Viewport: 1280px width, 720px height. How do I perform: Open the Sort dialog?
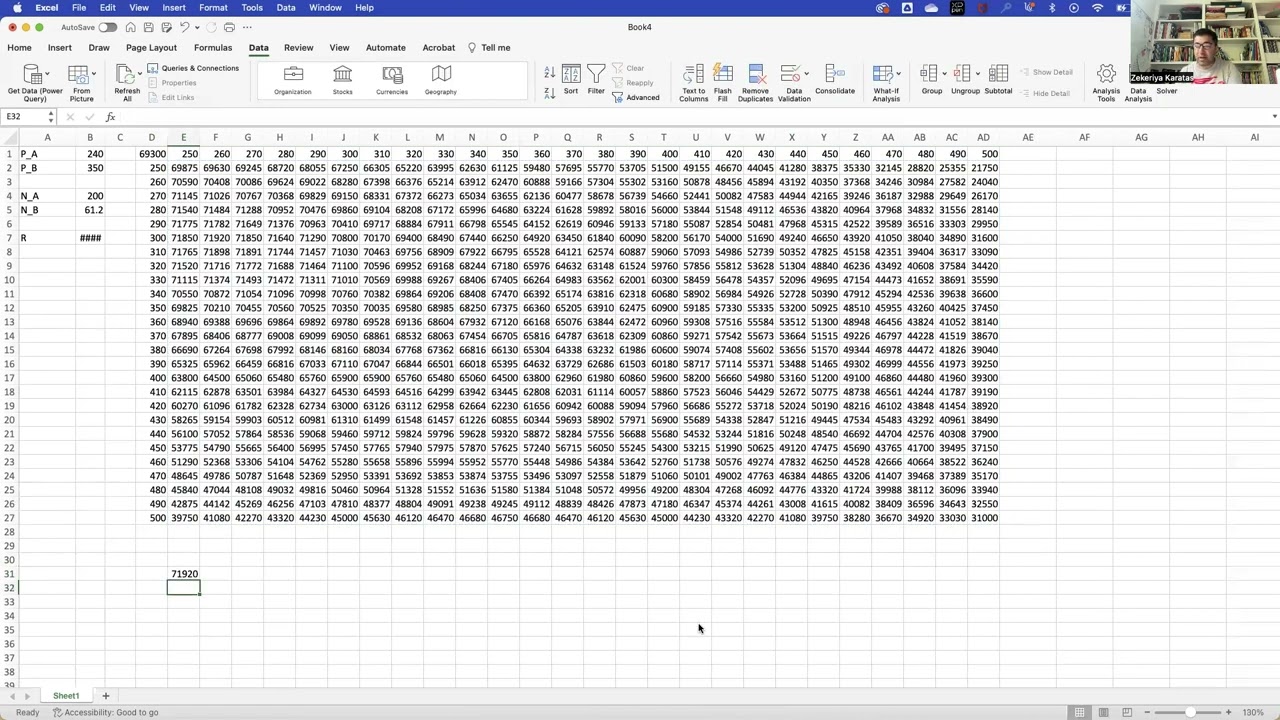point(571,80)
